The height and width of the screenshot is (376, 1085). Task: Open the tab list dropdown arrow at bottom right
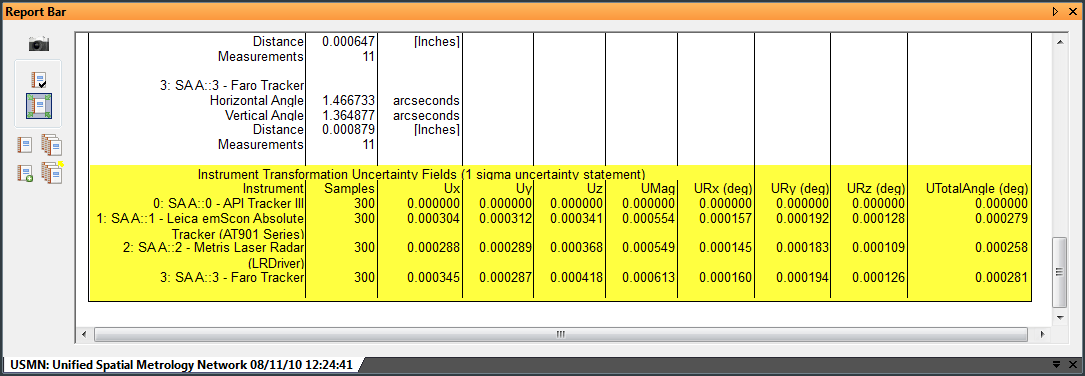coord(1057,364)
